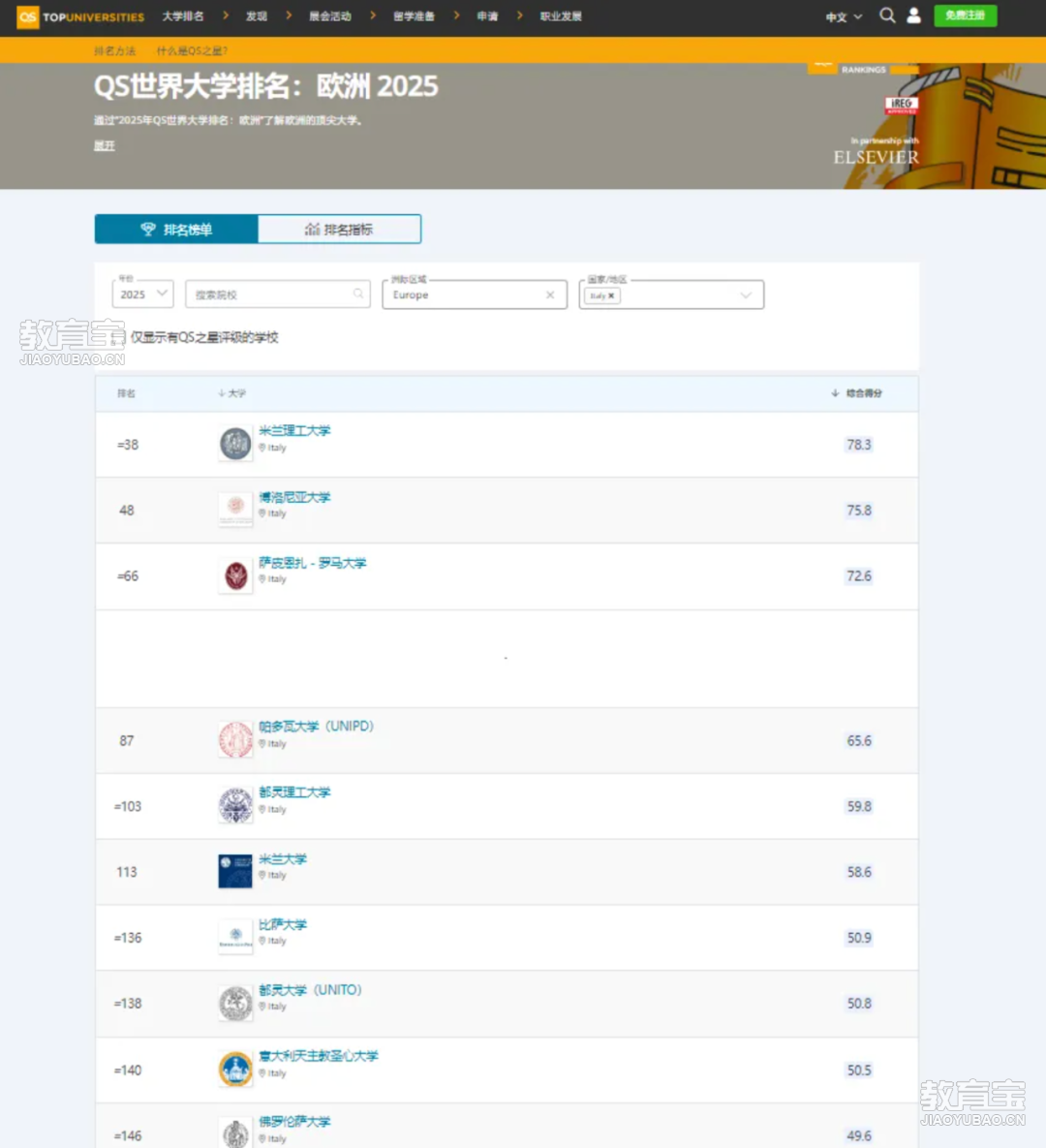Screen dimensions: 1046x1148
Task: Open the 米兰理工大学 university link
Action: [294, 430]
